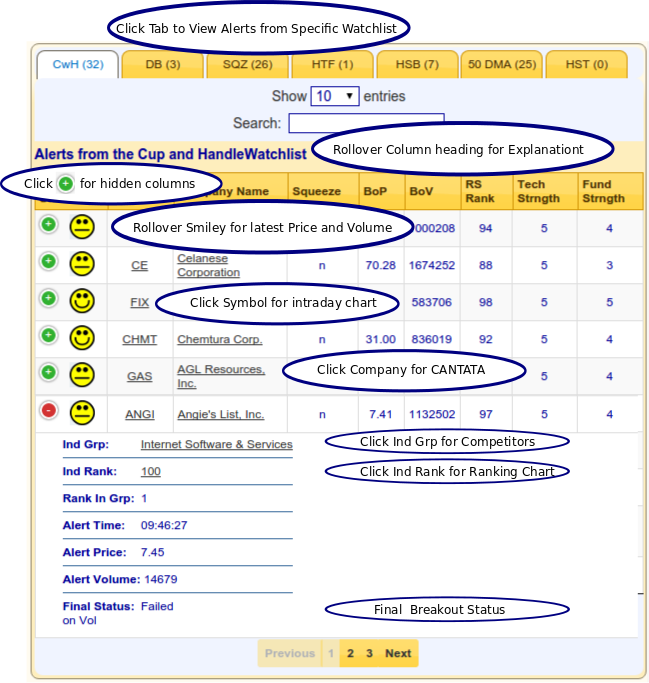Click the Next pagination button
The height and width of the screenshot is (683, 649).
pos(398,653)
